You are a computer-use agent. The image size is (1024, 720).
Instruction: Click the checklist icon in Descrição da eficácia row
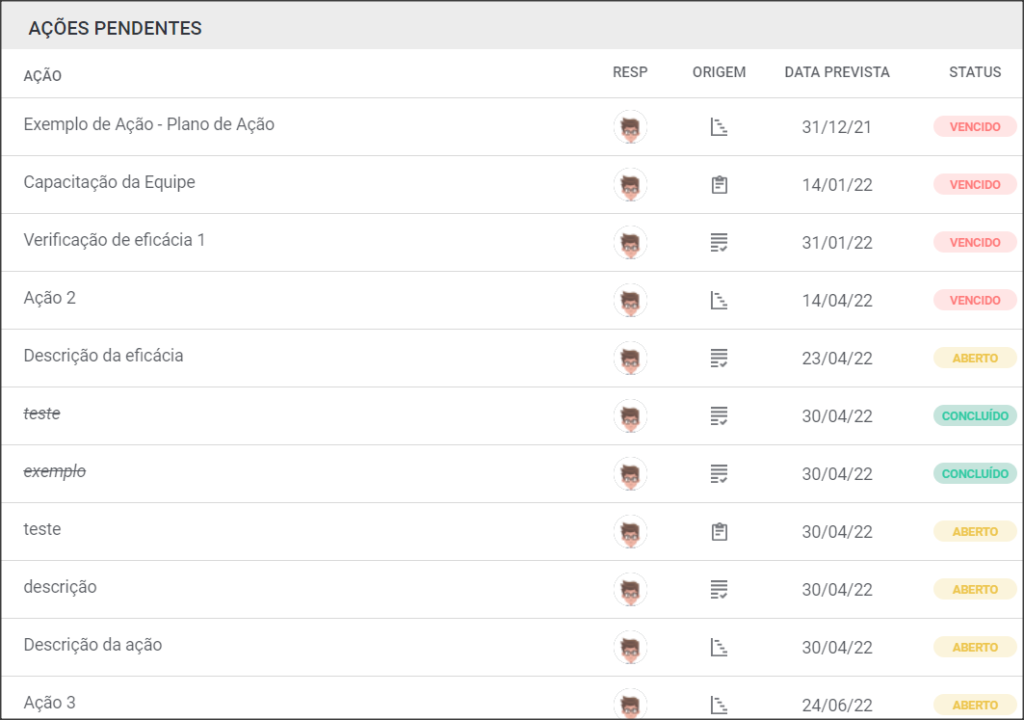coord(719,358)
